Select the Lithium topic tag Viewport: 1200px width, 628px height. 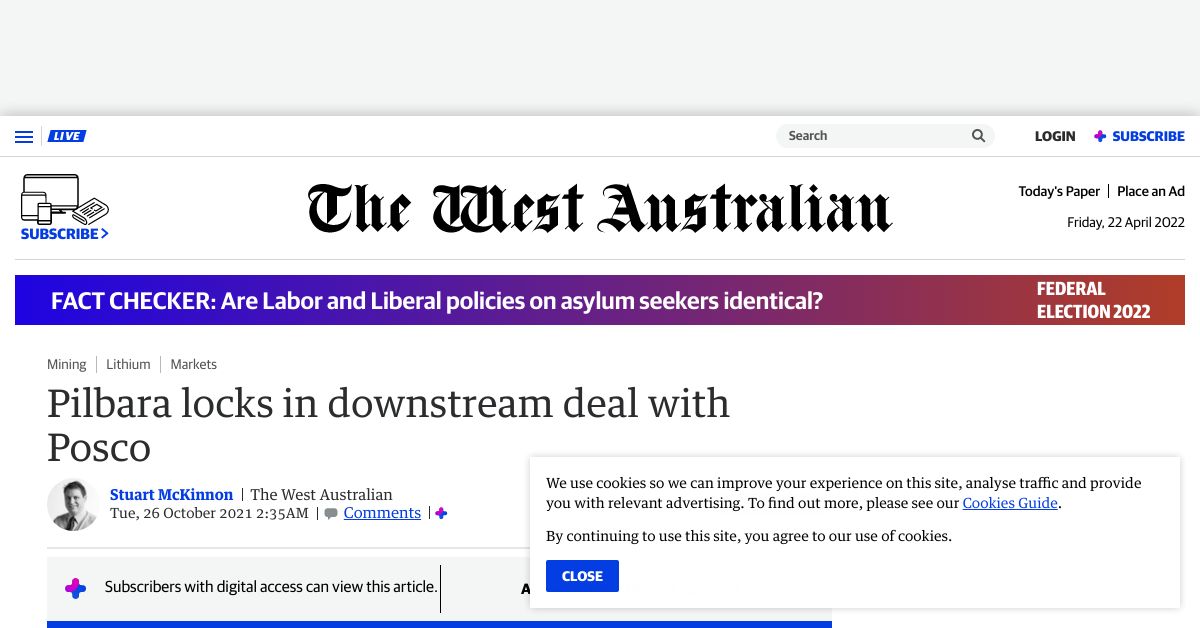(128, 364)
